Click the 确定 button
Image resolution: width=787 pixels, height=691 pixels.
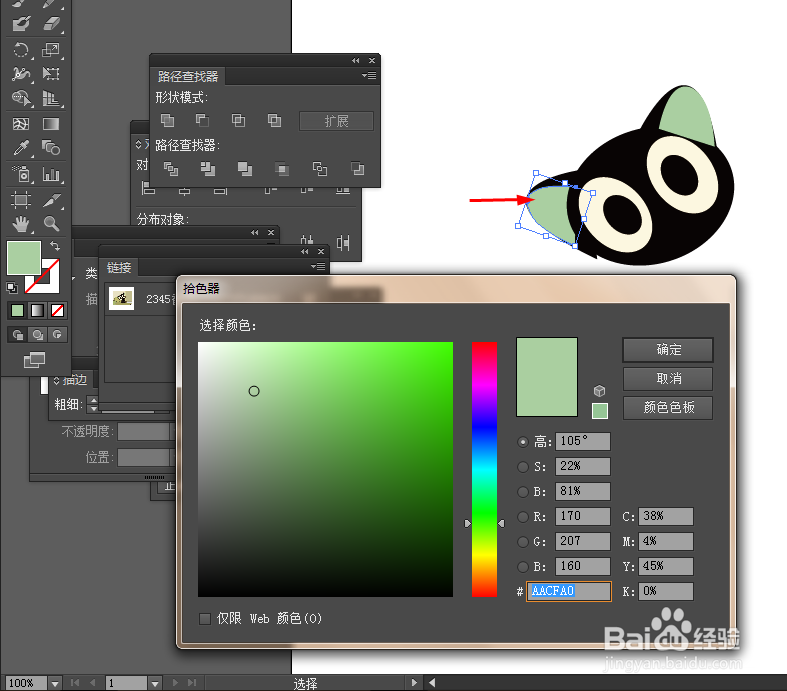pyautogui.click(x=668, y=350)
